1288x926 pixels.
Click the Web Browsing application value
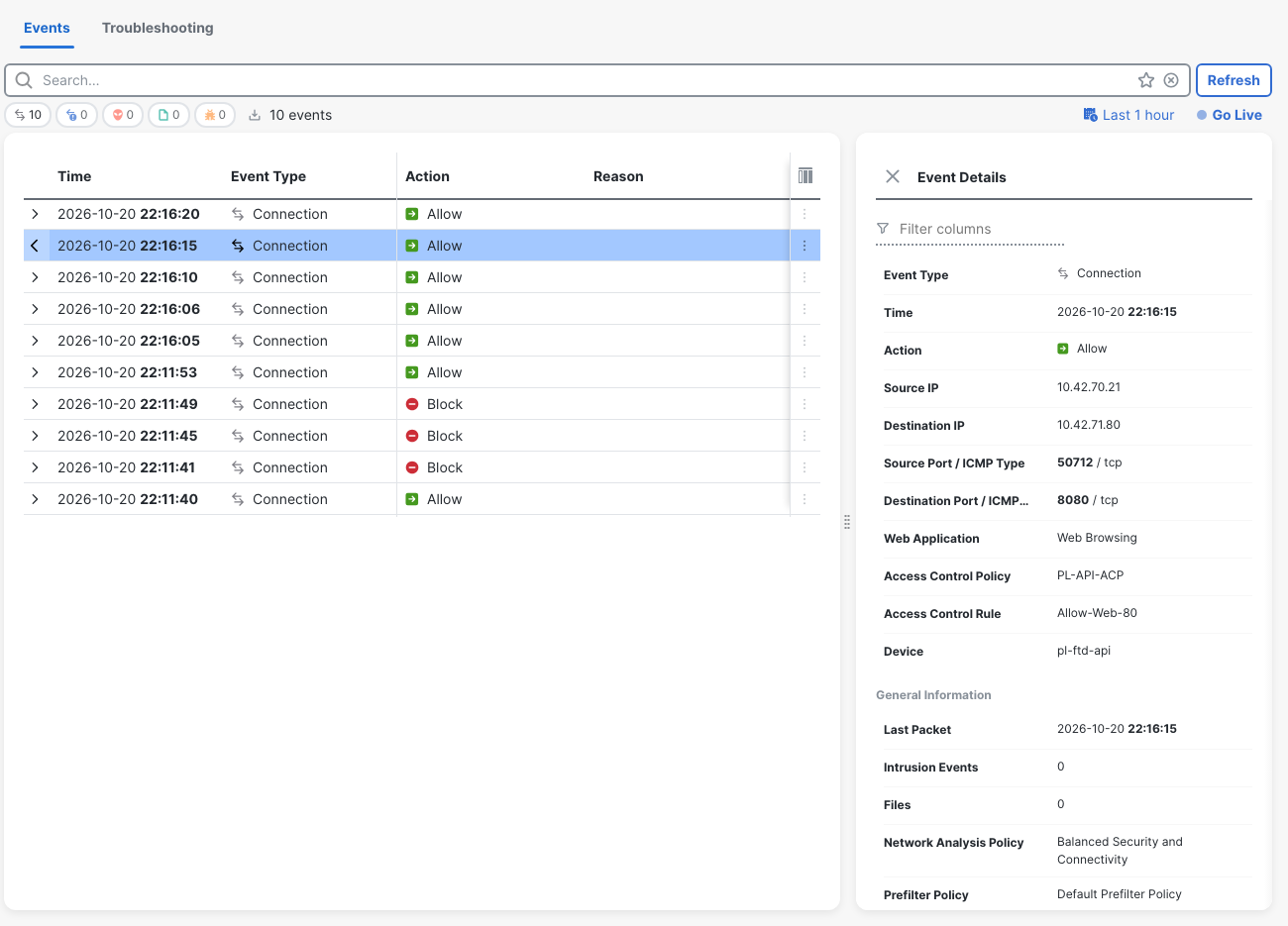(x=1097, y=538)
